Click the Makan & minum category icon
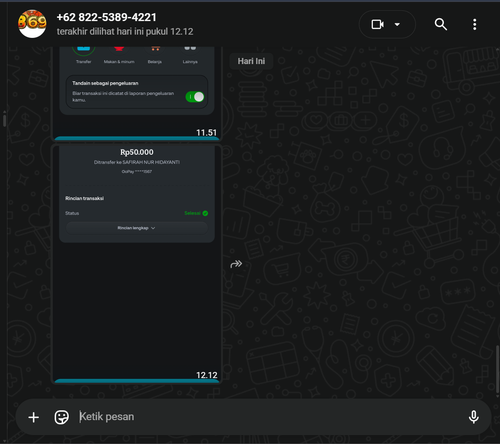The height and width of the screenshot is (444, 500). pos(119,50)
